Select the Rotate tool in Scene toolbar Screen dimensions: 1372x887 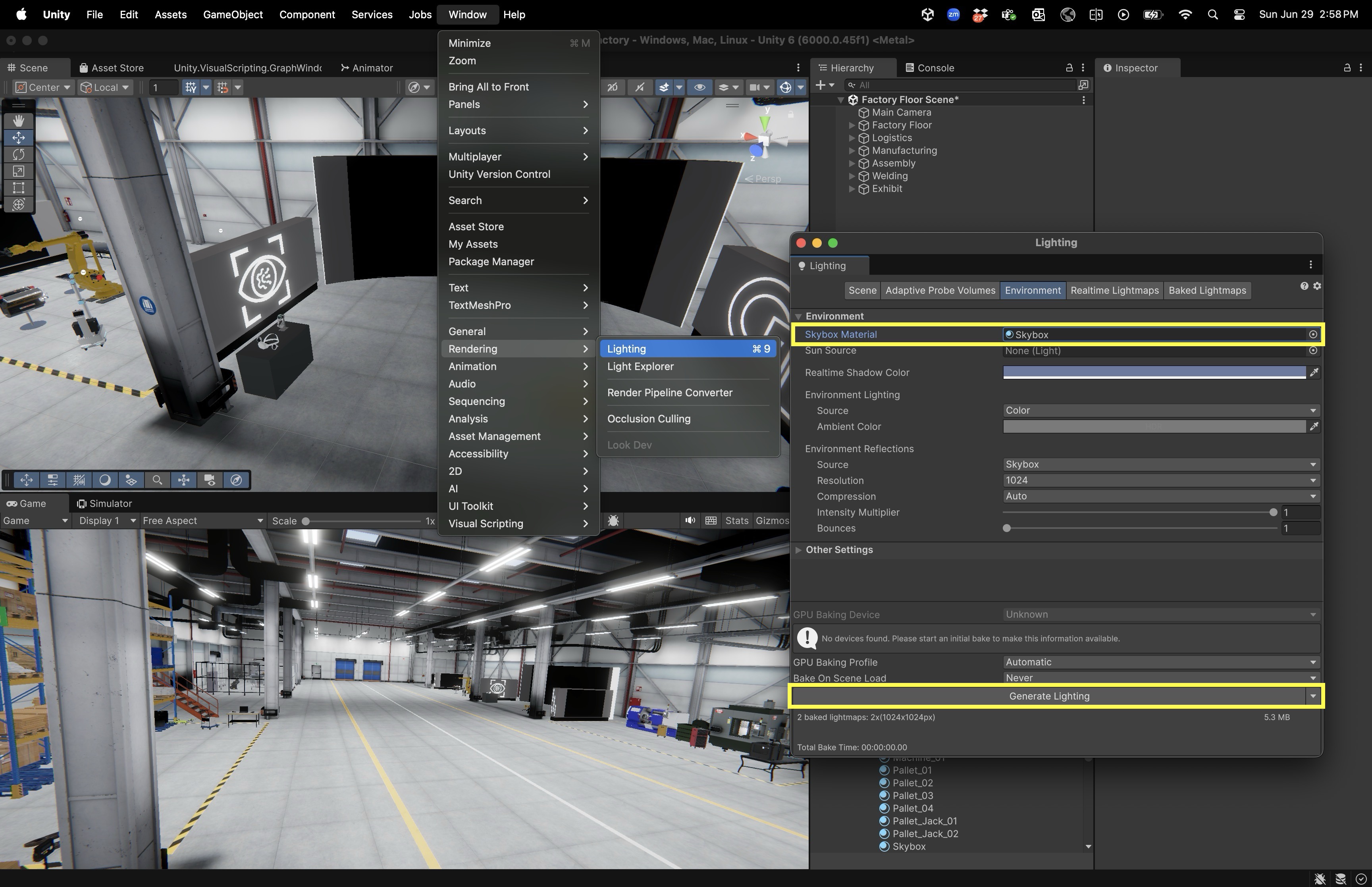(18, 154)
